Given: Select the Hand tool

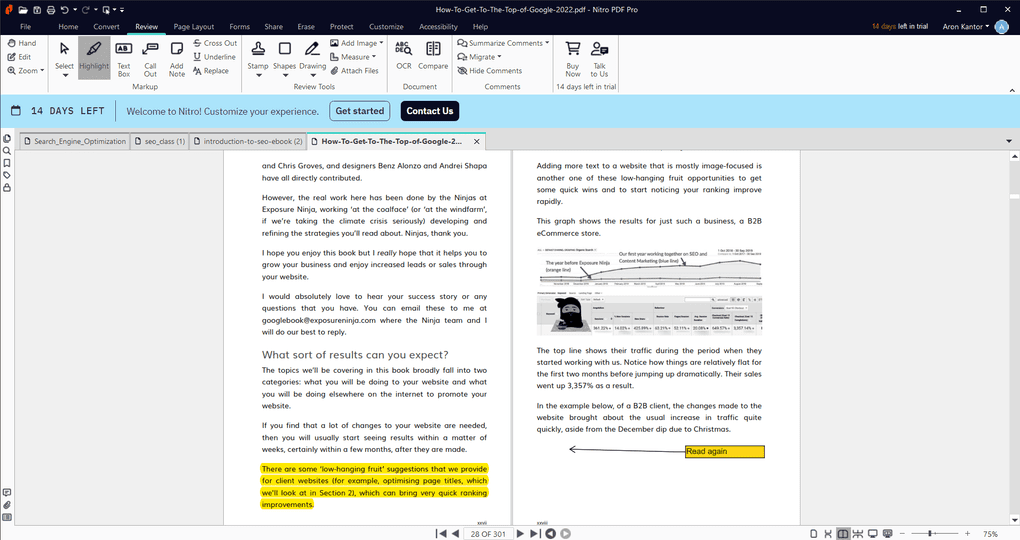Looking at the screenshot, I should (21, 43).
